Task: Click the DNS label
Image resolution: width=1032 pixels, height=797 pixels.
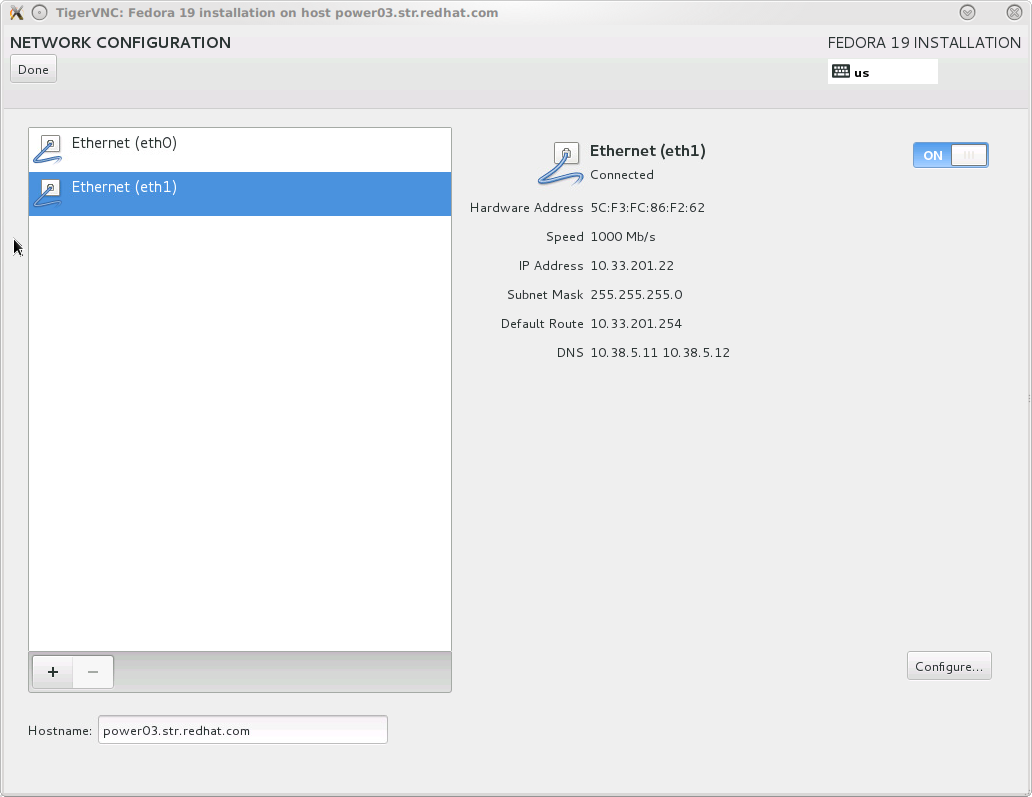Action: (x=570, y=352)
